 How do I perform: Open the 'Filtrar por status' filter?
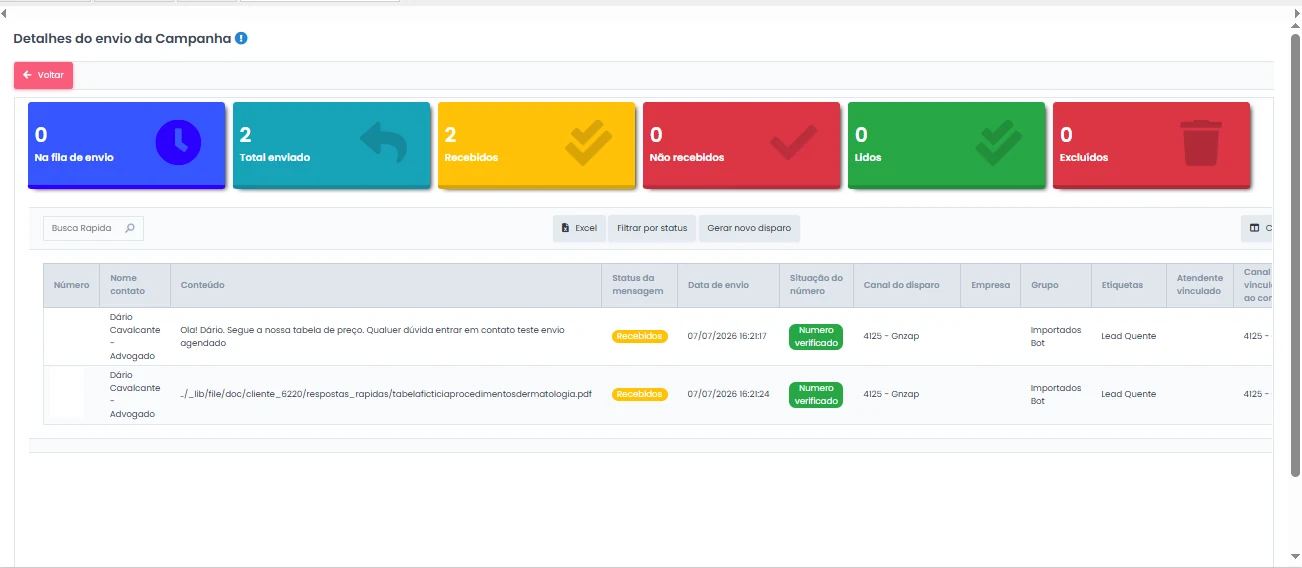652,228
